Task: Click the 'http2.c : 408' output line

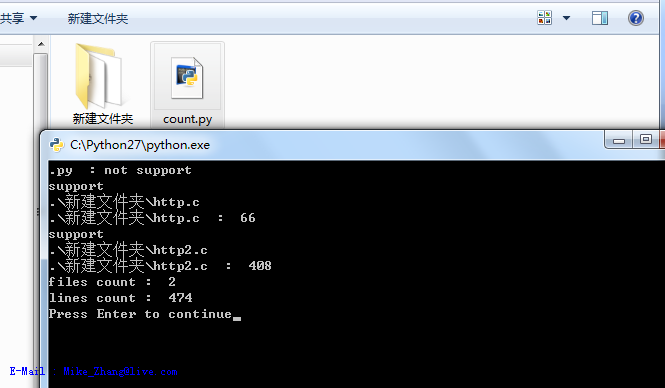Action: click(x=160, y=266)
